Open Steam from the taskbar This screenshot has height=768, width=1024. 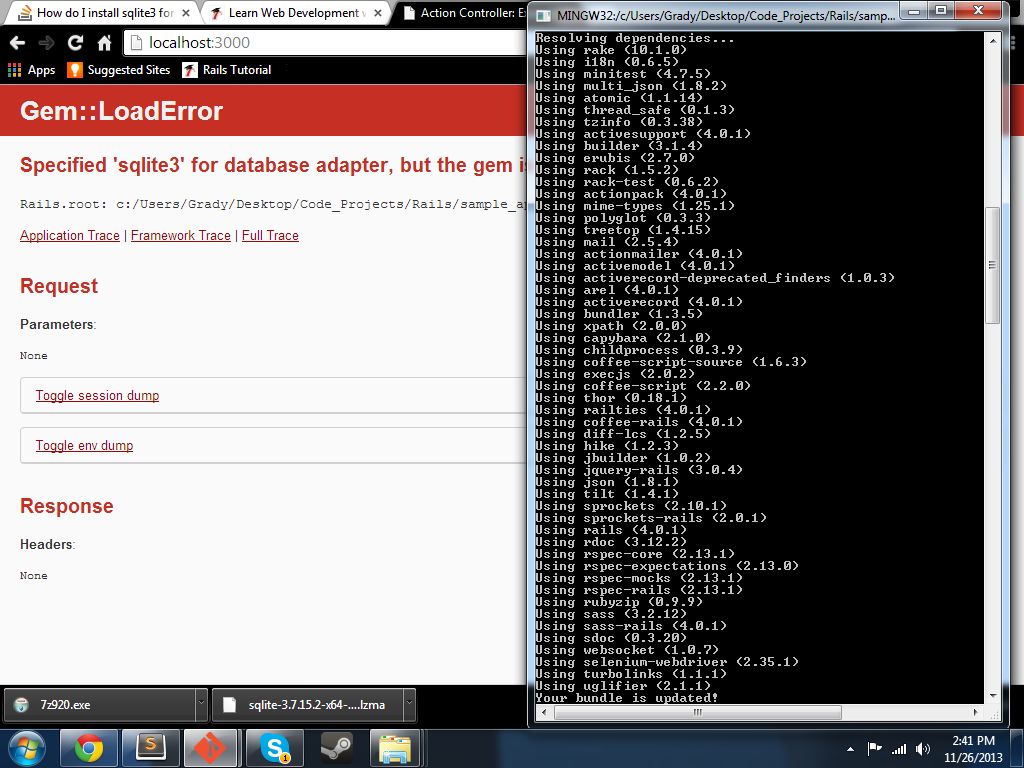pyautogui.click(x=337, y=748)
